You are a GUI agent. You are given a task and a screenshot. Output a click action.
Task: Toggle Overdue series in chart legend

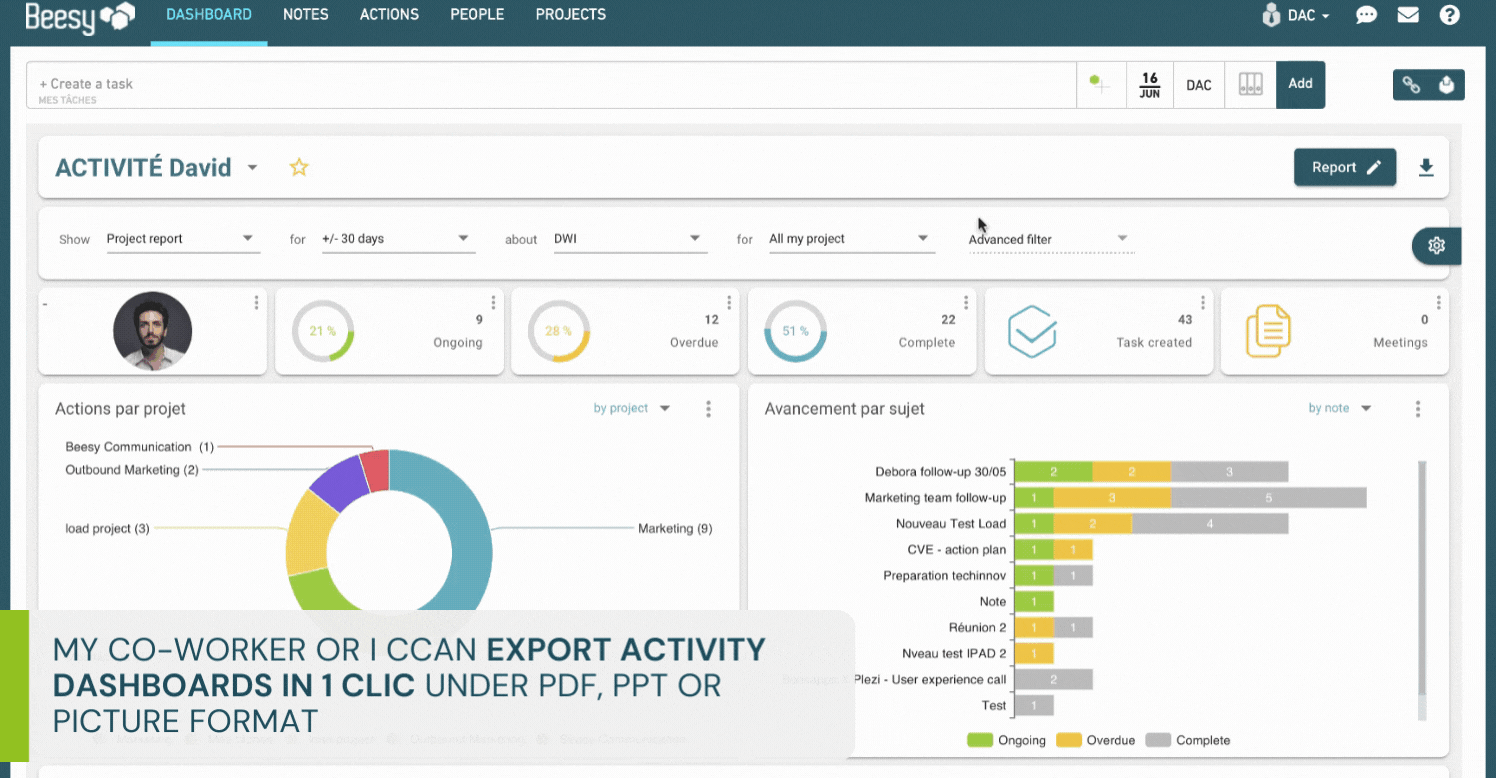coord(1096,740)
